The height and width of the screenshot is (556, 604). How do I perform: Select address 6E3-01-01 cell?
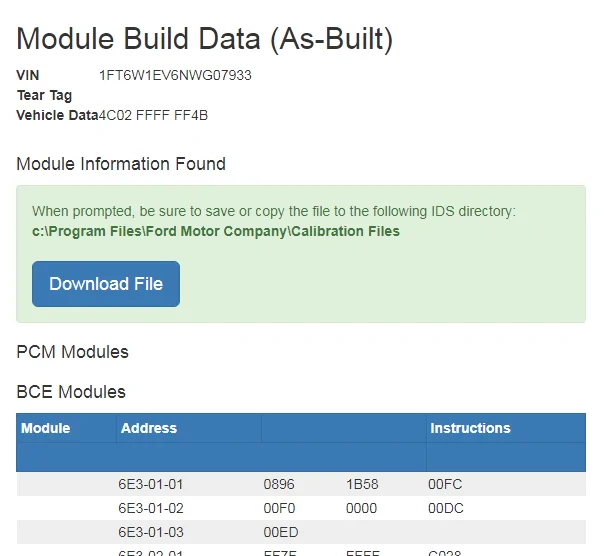(x=151, y=484)
